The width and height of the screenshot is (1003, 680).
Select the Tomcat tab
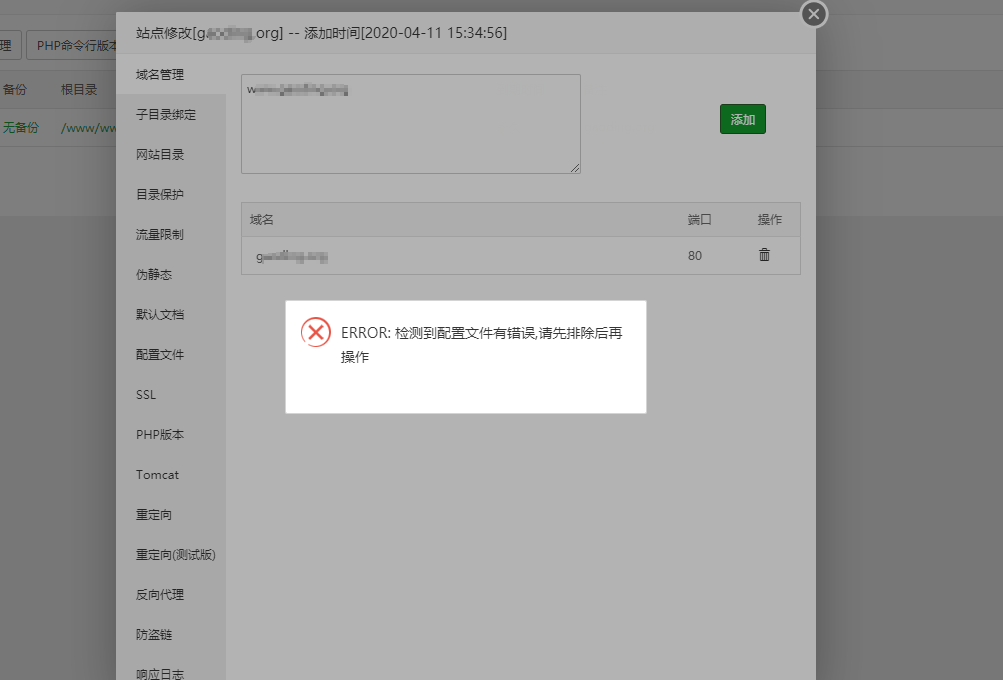(157, 475)
